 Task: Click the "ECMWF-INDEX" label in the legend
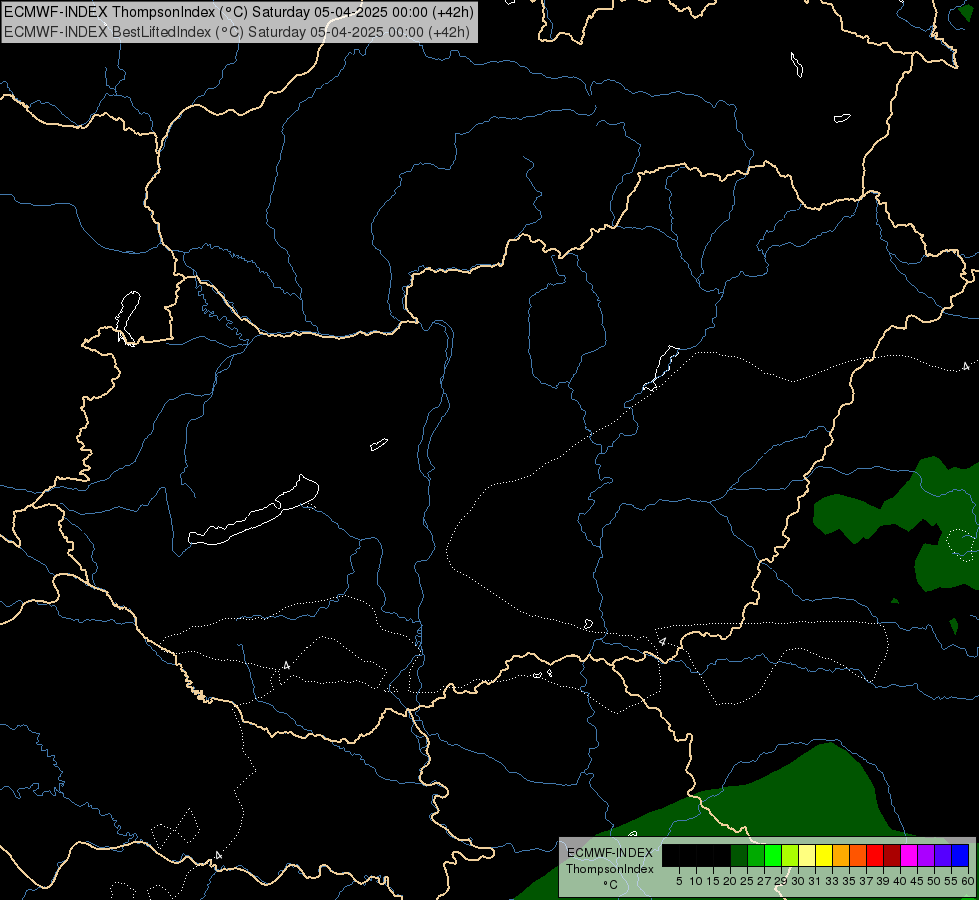coord(610,853)
